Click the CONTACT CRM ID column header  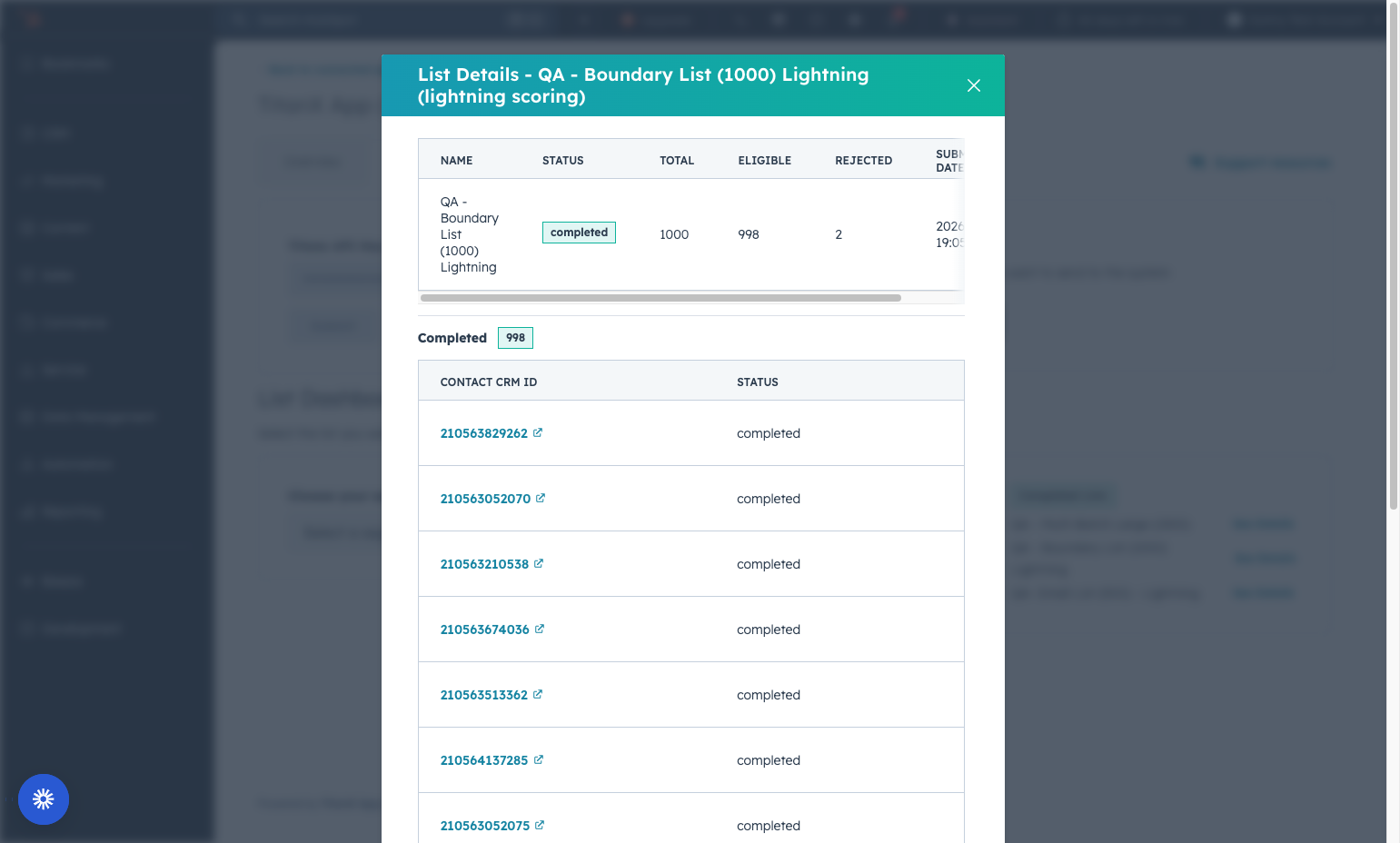489,382
